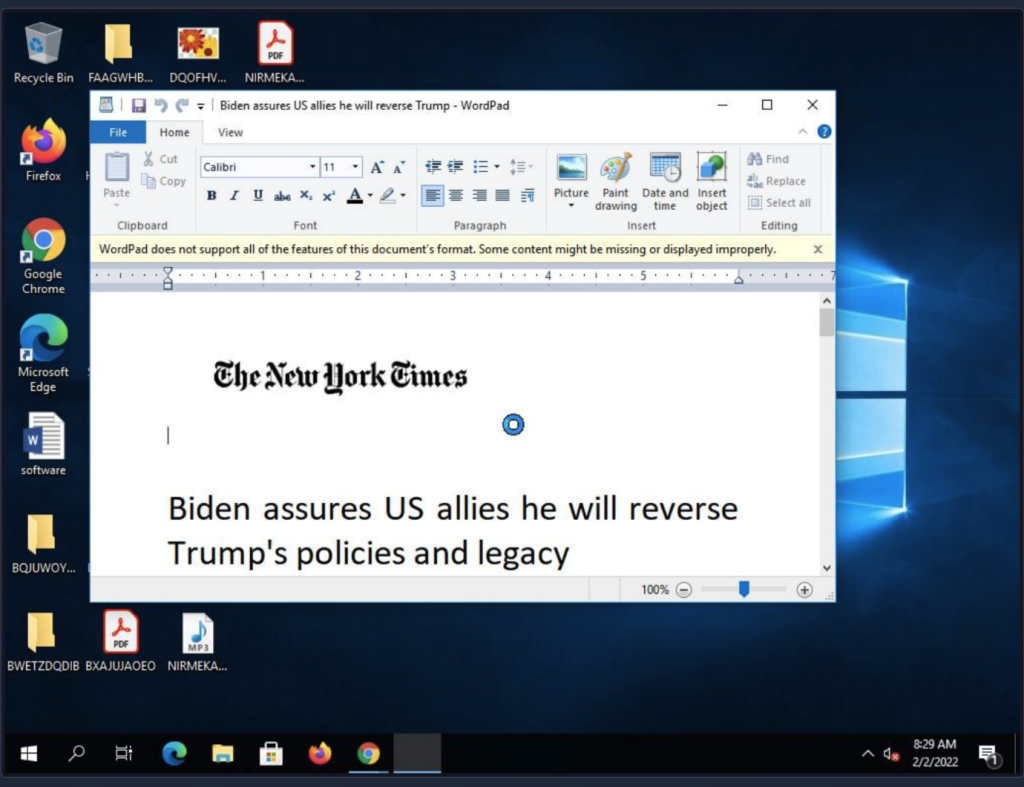Click the Insert object icon
This screenshot has height=787, width=1024.
tap(712, 181)
